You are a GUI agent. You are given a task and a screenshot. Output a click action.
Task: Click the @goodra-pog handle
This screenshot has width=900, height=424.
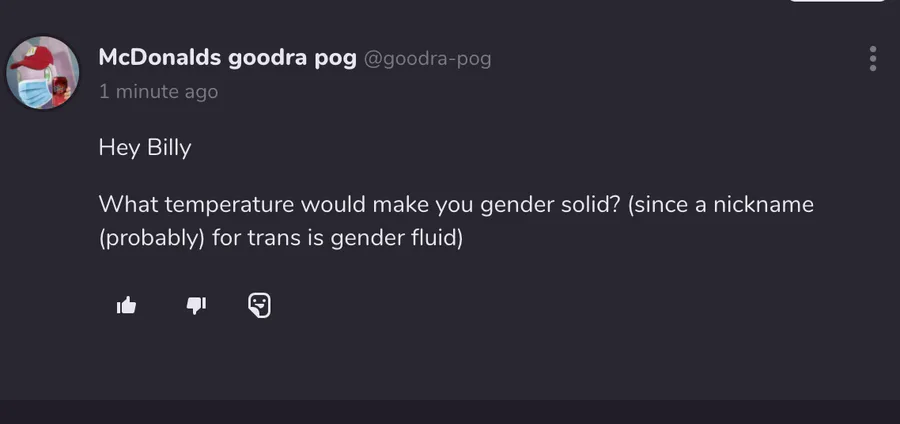[428, 59]
